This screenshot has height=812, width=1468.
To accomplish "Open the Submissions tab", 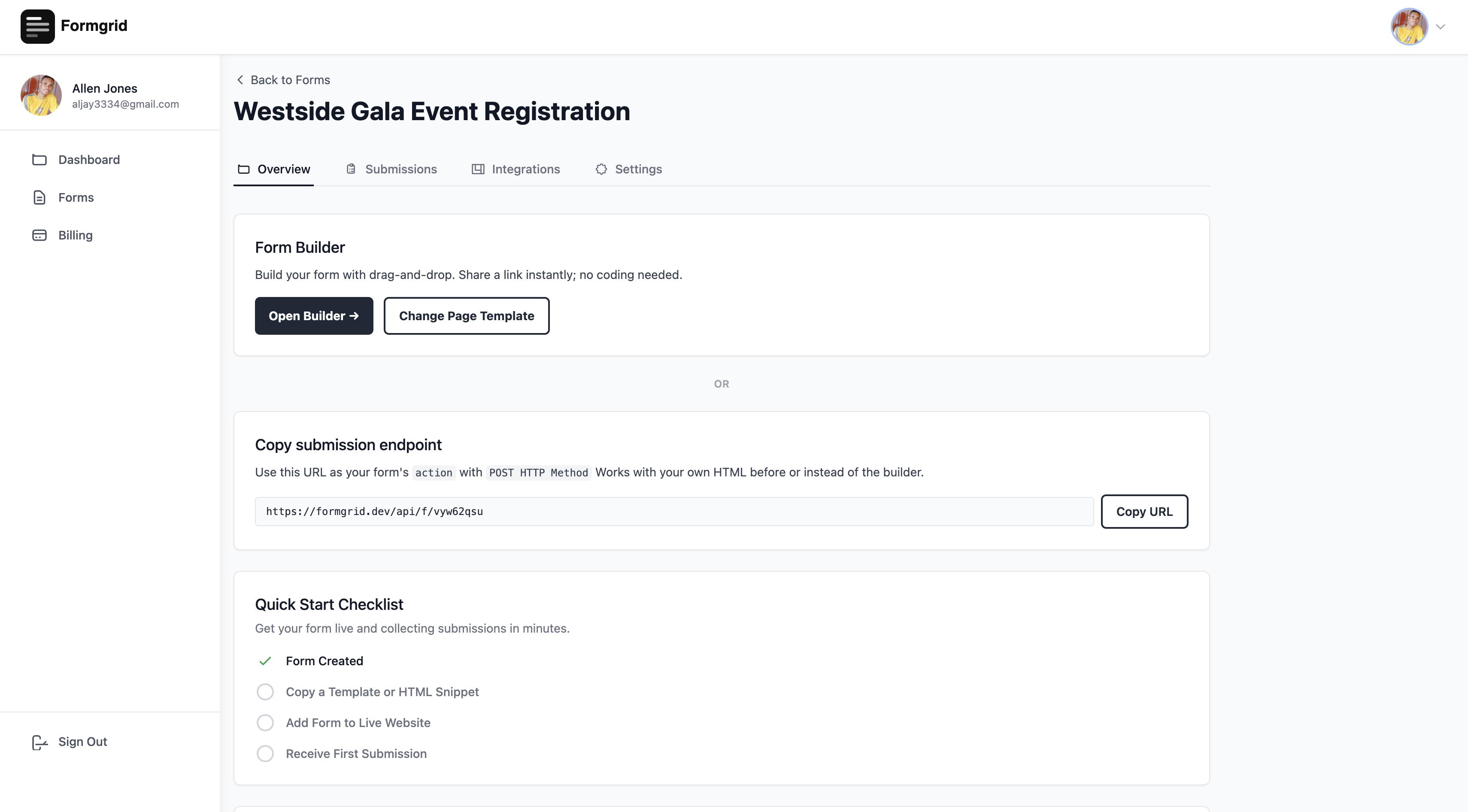I will point(400,169).
